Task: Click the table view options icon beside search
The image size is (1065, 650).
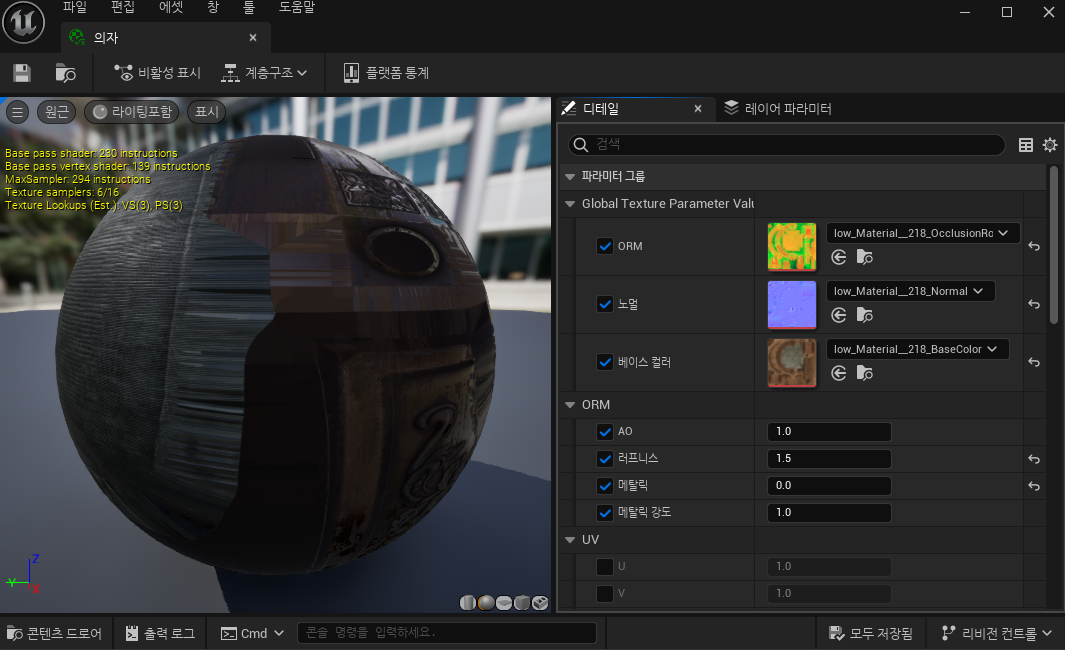Action: click(x=1025, y=145)
